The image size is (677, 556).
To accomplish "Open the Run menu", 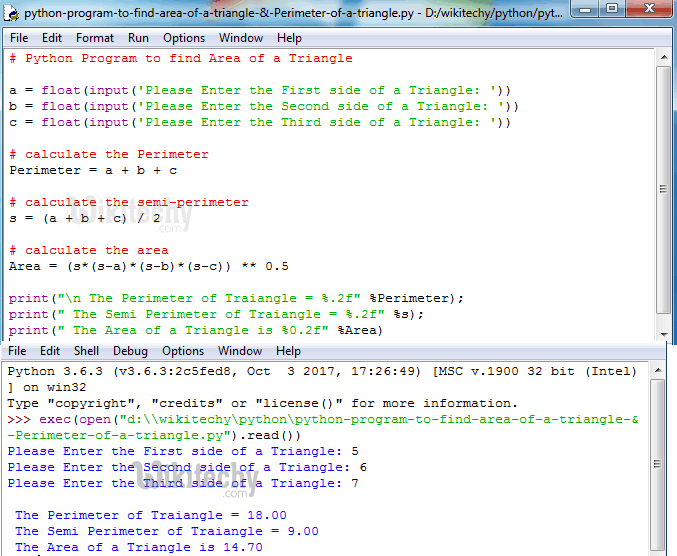I will 138,38.
